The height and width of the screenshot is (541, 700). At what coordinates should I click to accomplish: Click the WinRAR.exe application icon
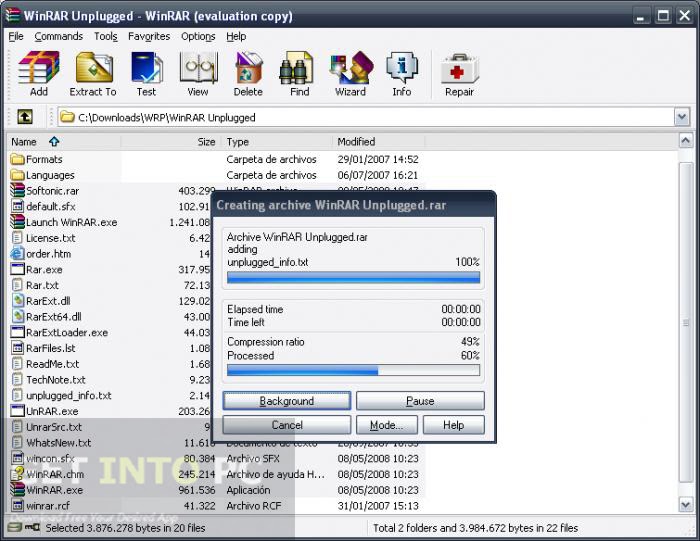coord(17,490)
